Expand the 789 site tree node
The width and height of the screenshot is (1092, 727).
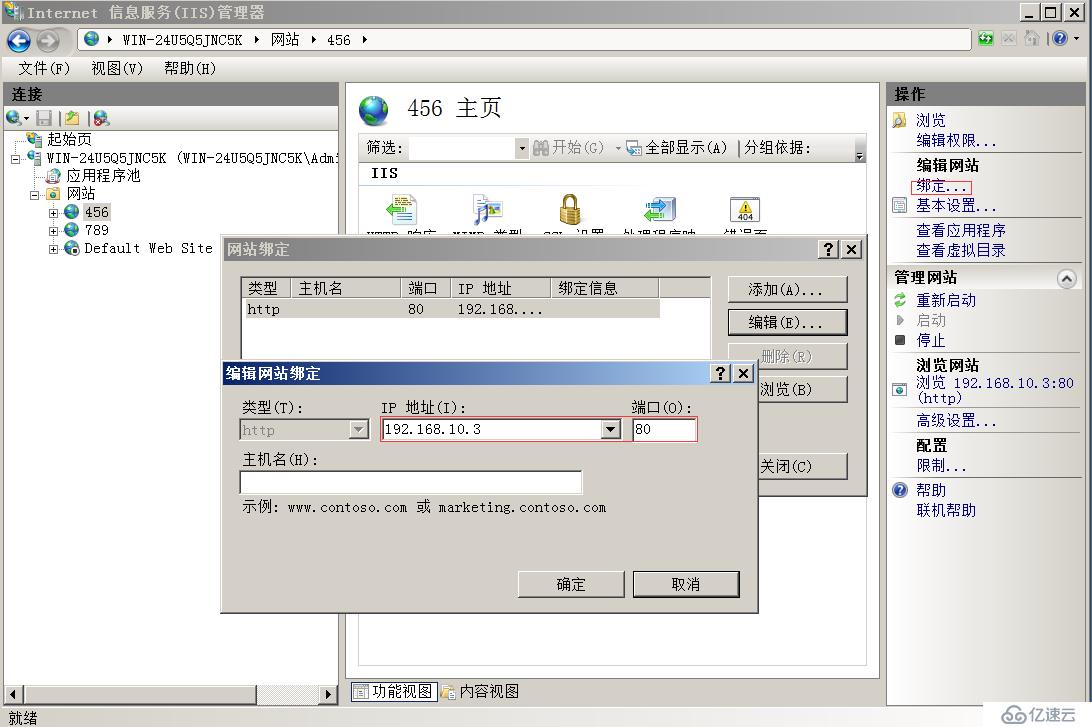(54, 231)
